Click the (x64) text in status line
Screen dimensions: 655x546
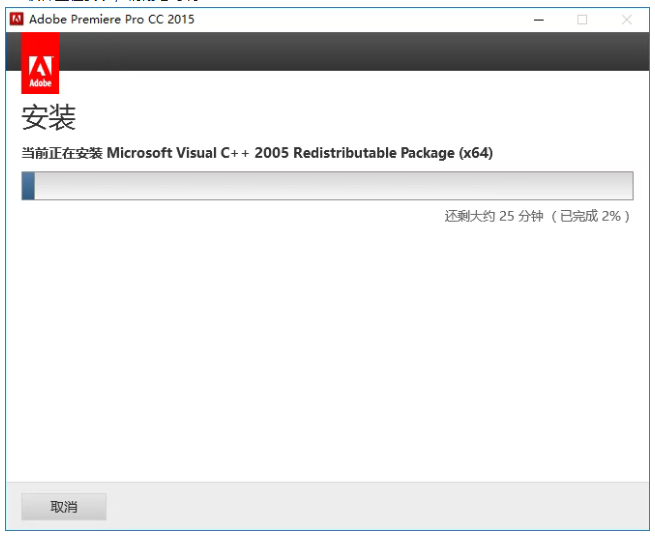click(475, 153)
